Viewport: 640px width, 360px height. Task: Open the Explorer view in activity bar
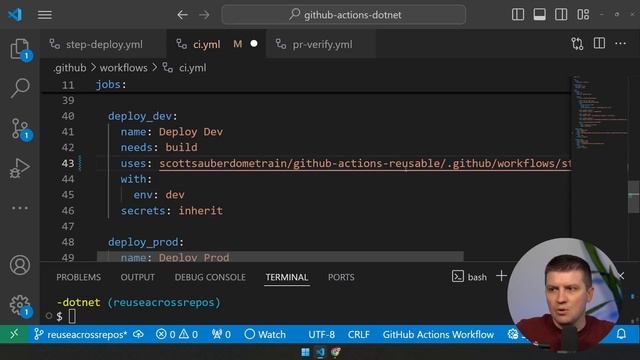(20, 49)
